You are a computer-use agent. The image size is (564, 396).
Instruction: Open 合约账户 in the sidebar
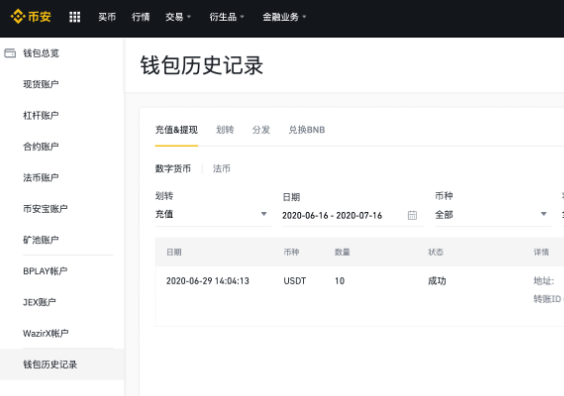pyautogui.click(x=41, y=146)
